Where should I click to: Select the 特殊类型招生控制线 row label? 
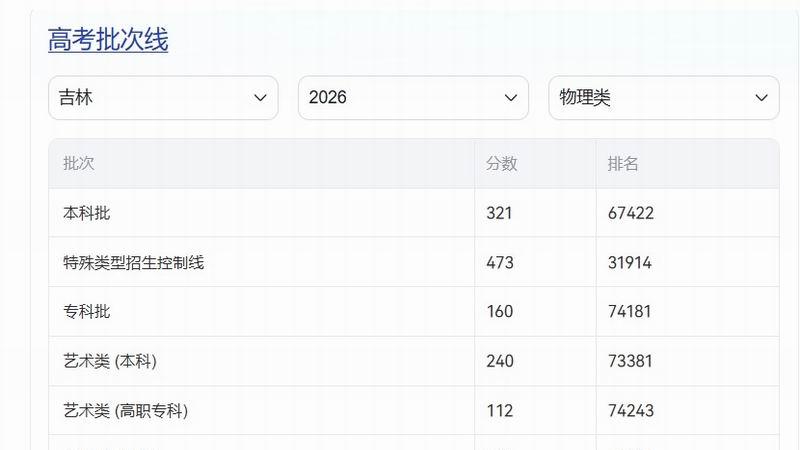[134, 262]
